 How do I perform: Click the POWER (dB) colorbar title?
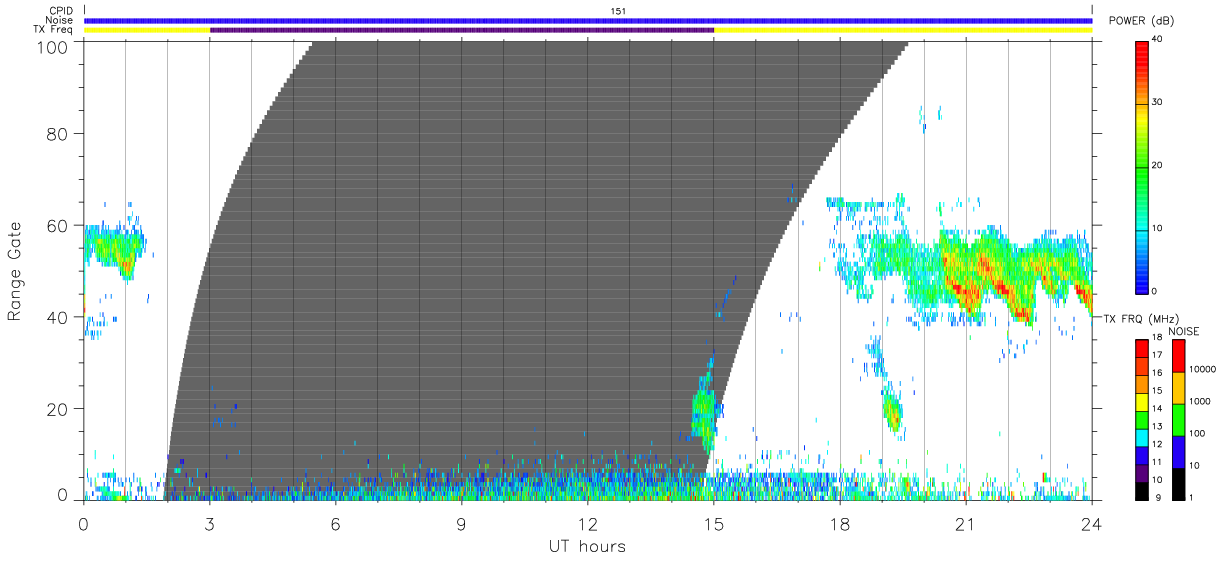point(1141,21)
